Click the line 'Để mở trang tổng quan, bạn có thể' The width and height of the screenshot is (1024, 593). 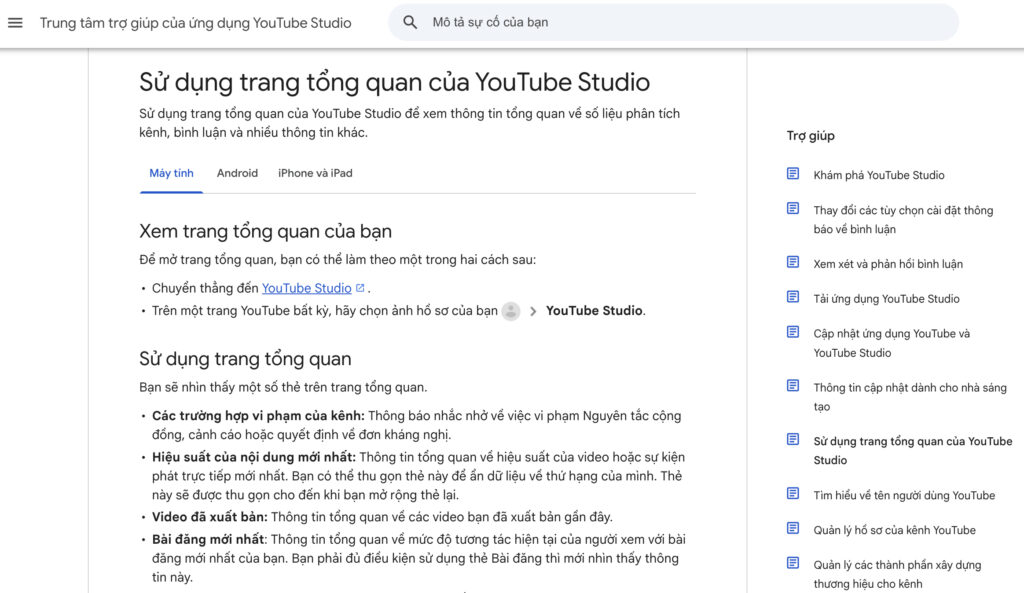tap(337, 260)
